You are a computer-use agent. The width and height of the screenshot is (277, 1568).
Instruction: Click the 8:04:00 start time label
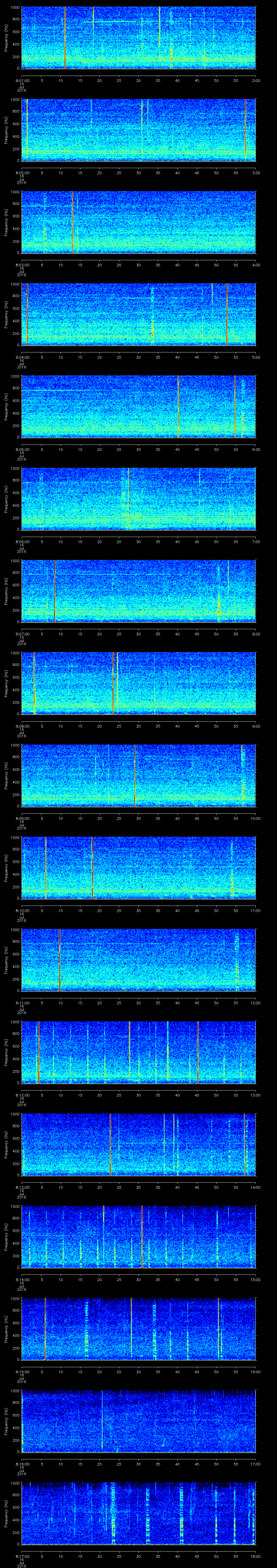pos(22,357)
